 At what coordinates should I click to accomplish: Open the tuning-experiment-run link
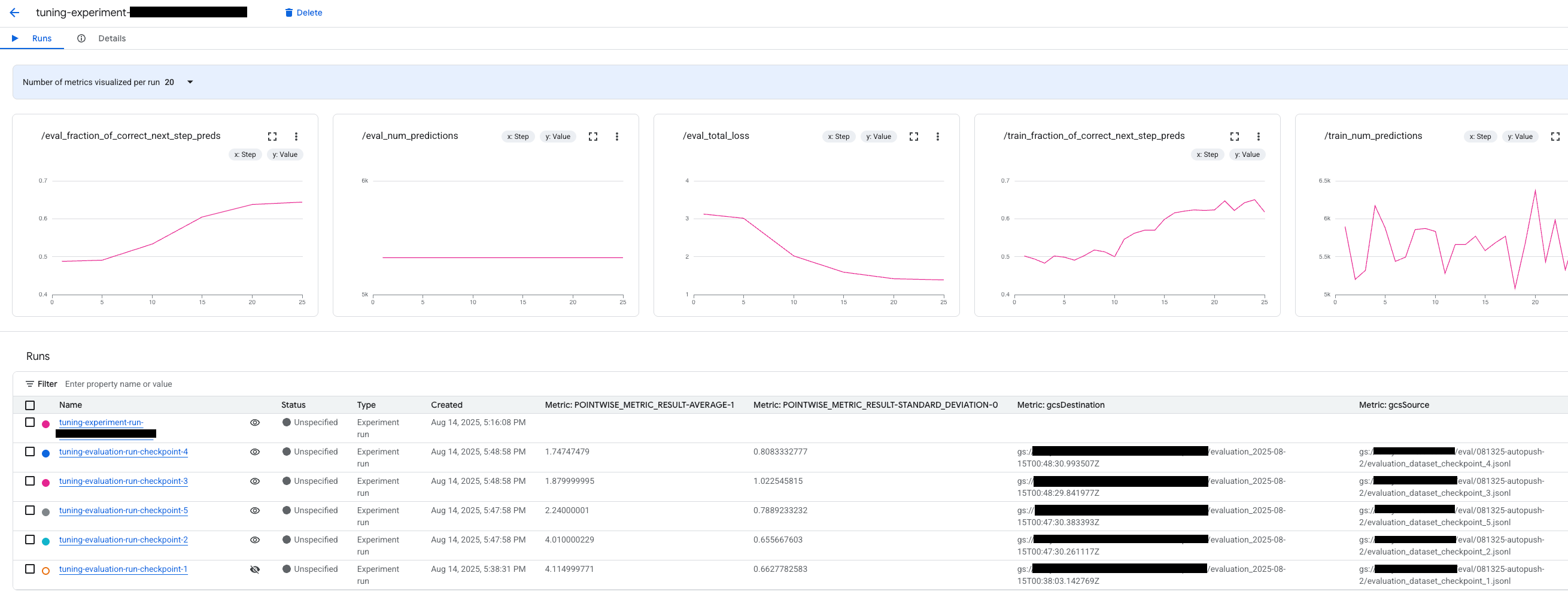[x=101, y=423]
